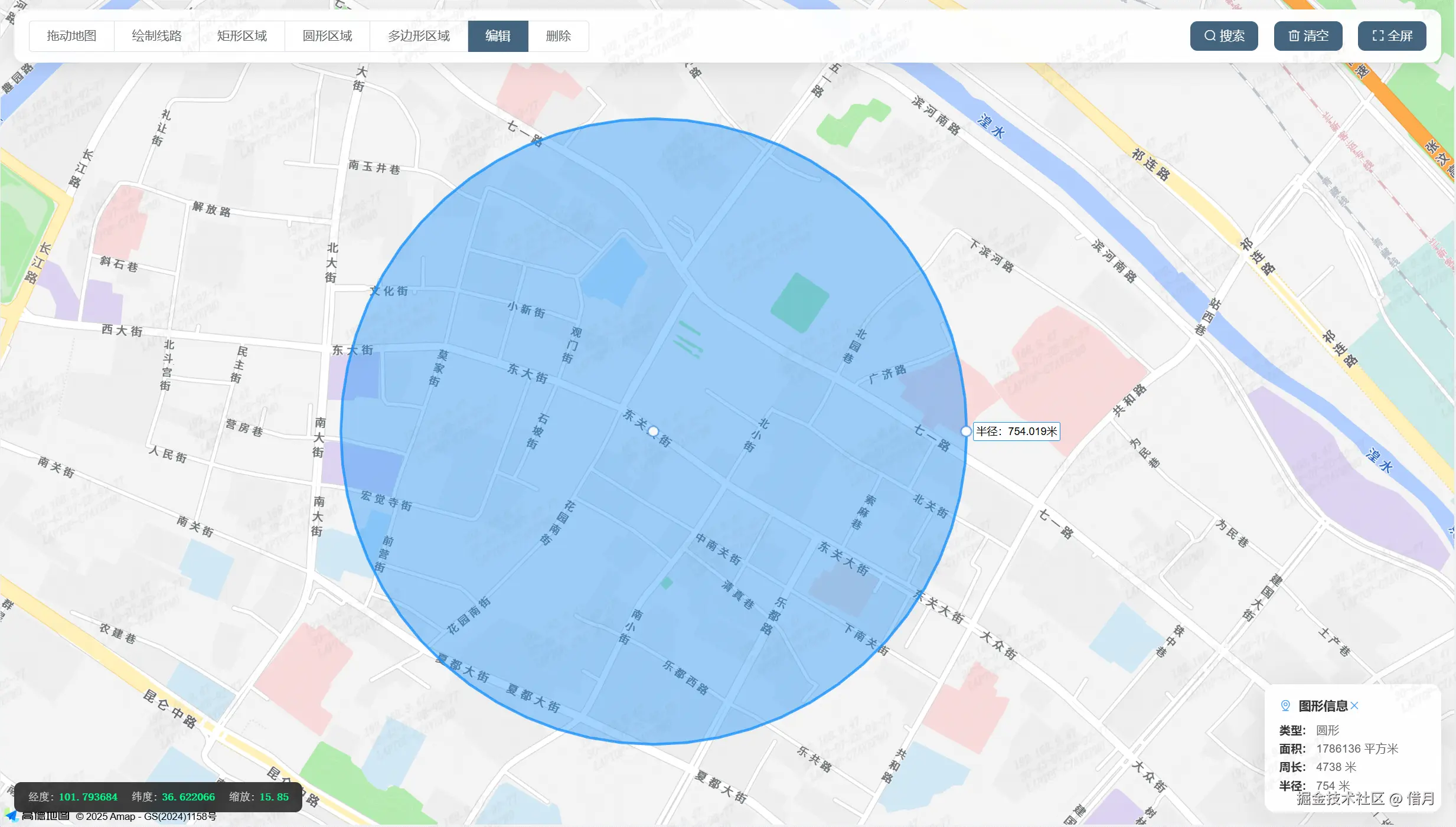Click the Amap copyright text link
Screen dimensions: 1456x827
146,816
